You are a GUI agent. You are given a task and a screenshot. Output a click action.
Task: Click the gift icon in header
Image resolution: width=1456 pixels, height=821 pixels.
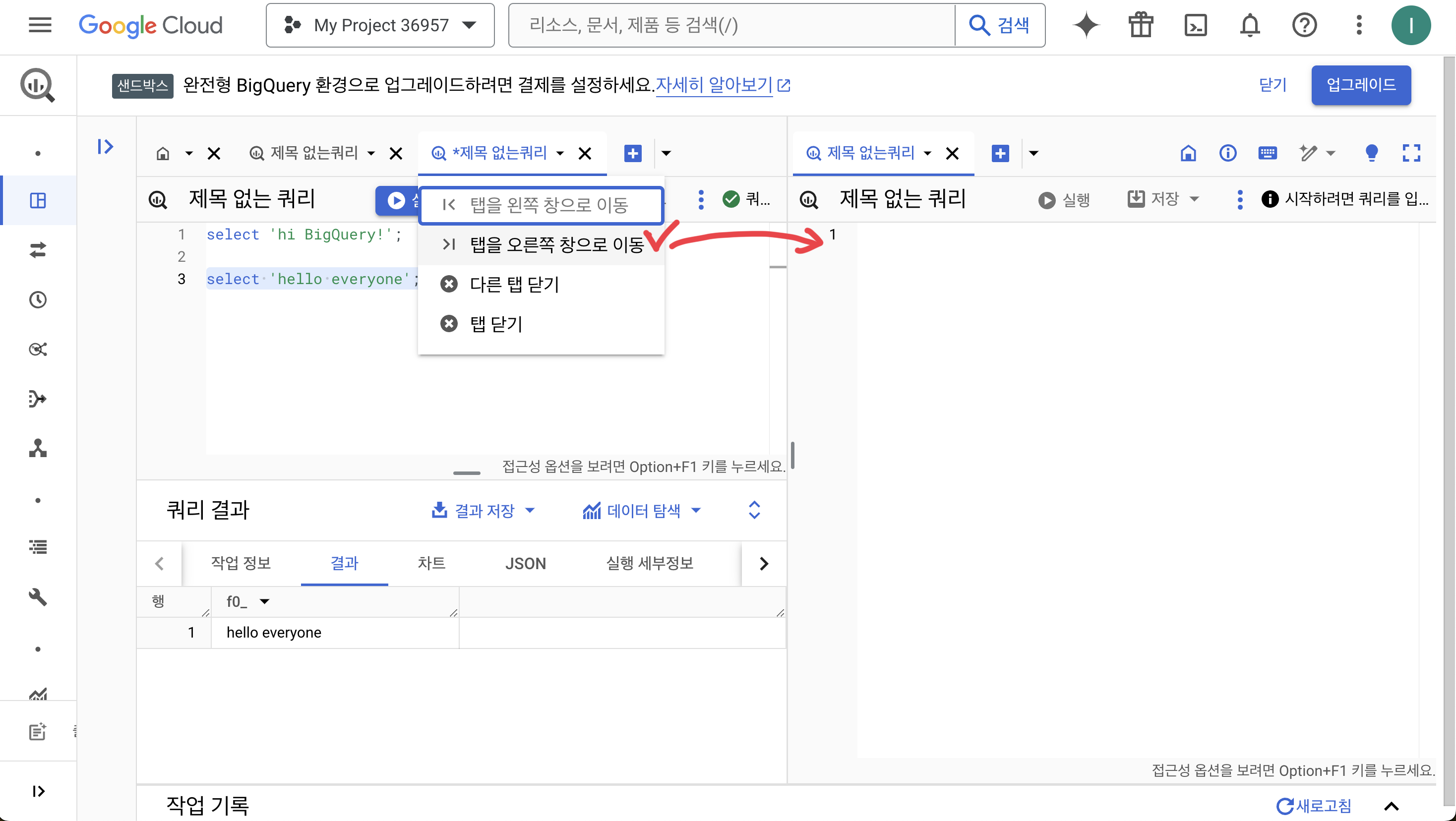[x=1141, y=25]
